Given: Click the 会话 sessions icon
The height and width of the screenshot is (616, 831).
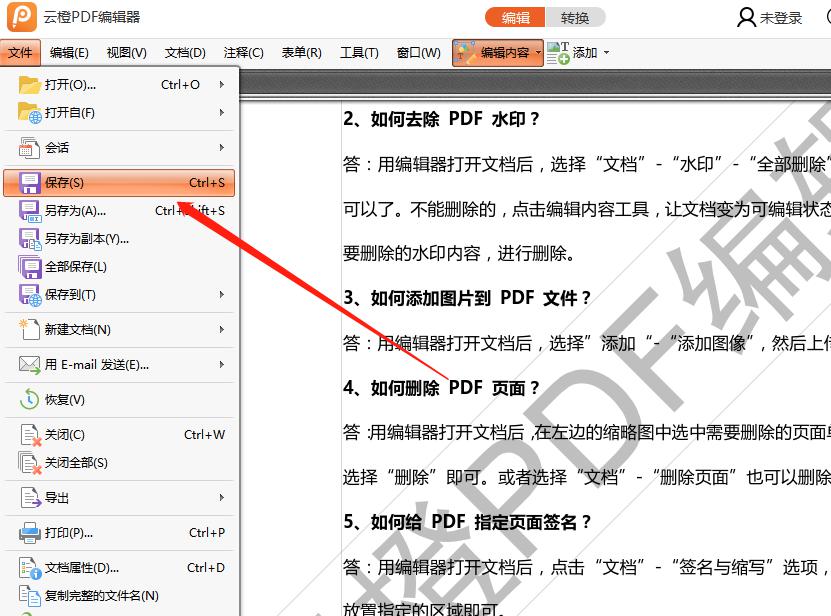Looking at the screenshot, I should click(29, 148).
